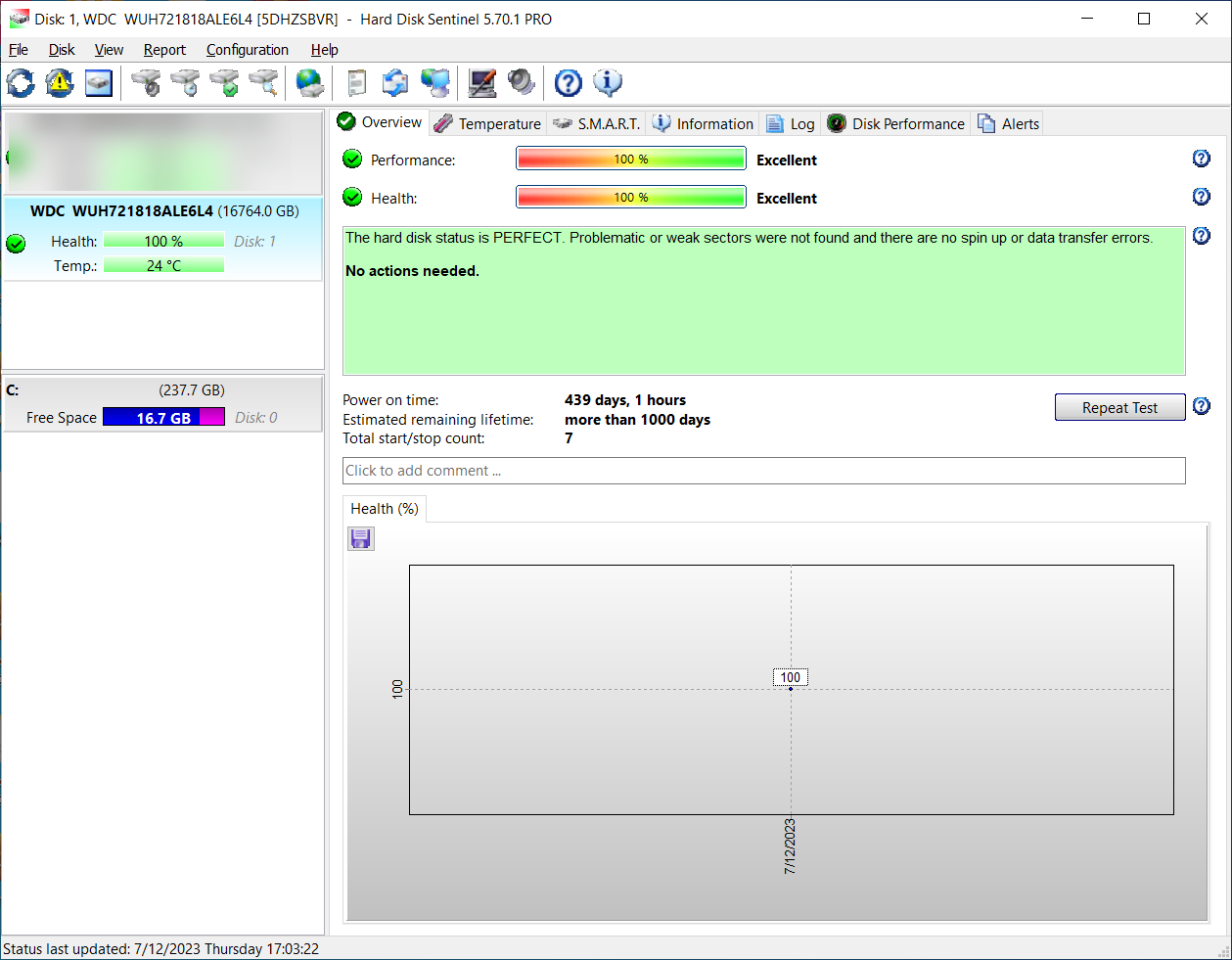Click the Refresh disk status toolbar icon
This screenshot has height=960, width=1232.
coord(21,83)
